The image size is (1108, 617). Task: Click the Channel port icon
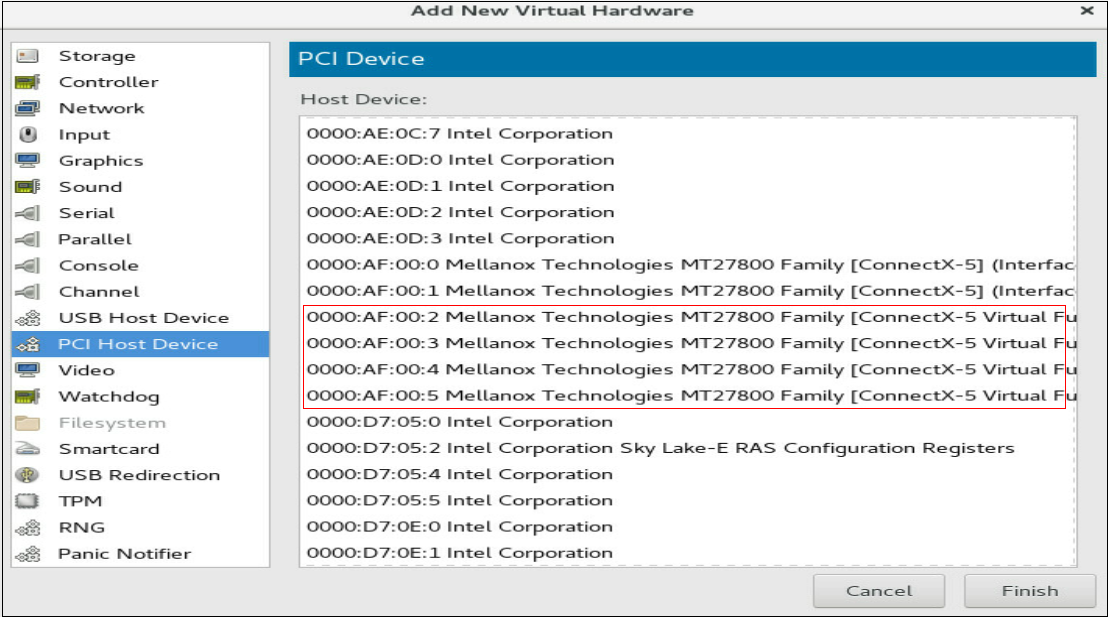[28, 291]
